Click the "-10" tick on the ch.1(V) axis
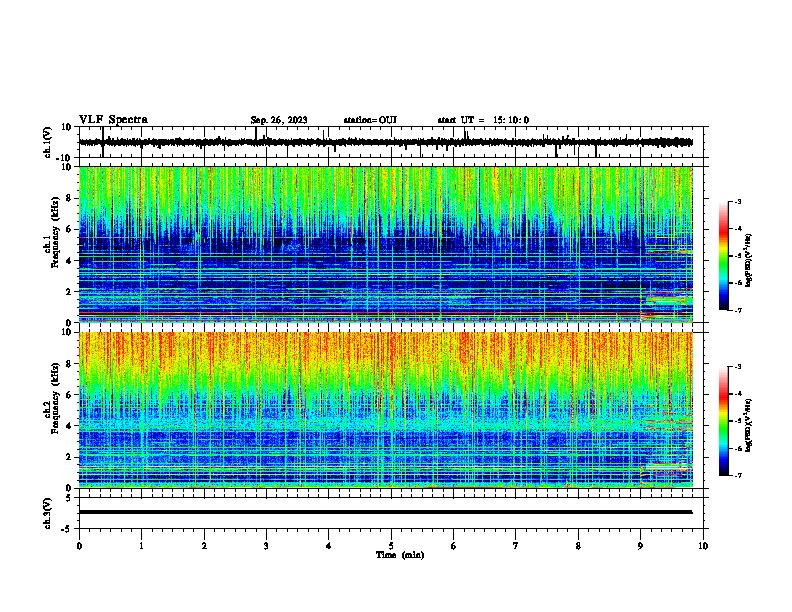This screenshot has width=792, height=612. coord(63,158)
